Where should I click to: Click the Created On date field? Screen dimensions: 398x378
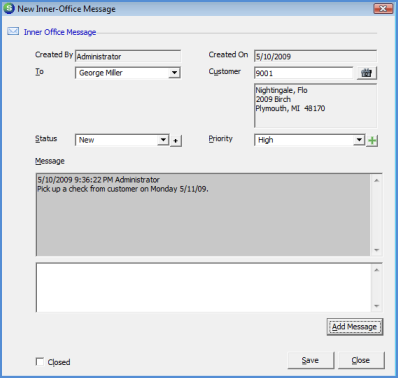point(315,56)
